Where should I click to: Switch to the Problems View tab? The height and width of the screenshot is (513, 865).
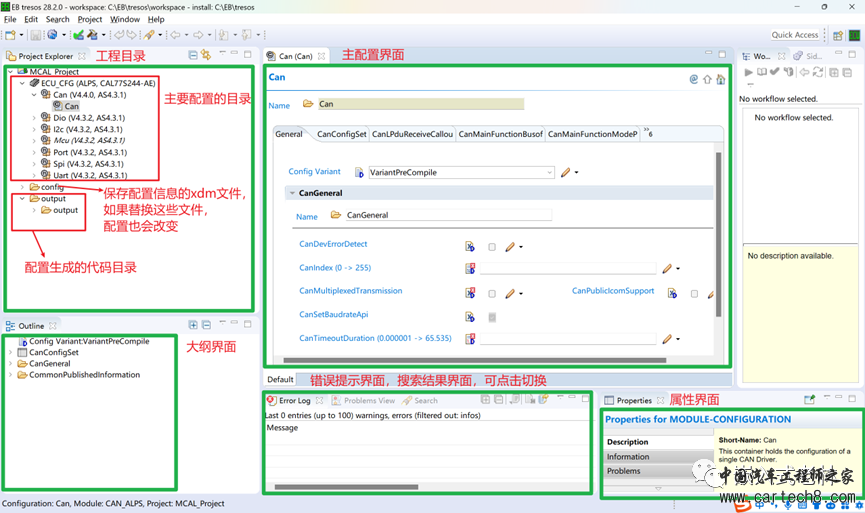coord(369,400)
